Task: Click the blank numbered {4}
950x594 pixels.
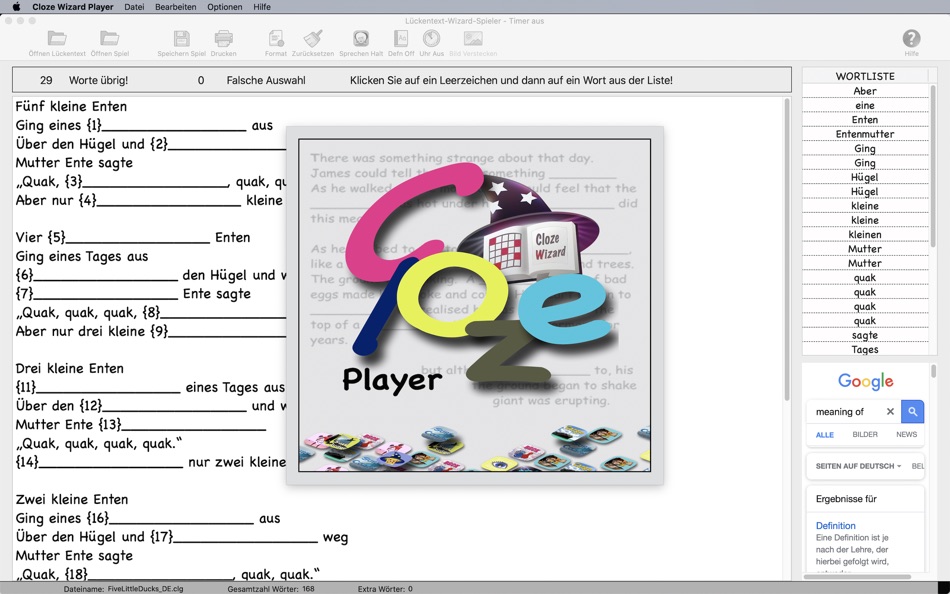Action: point(160,200)
